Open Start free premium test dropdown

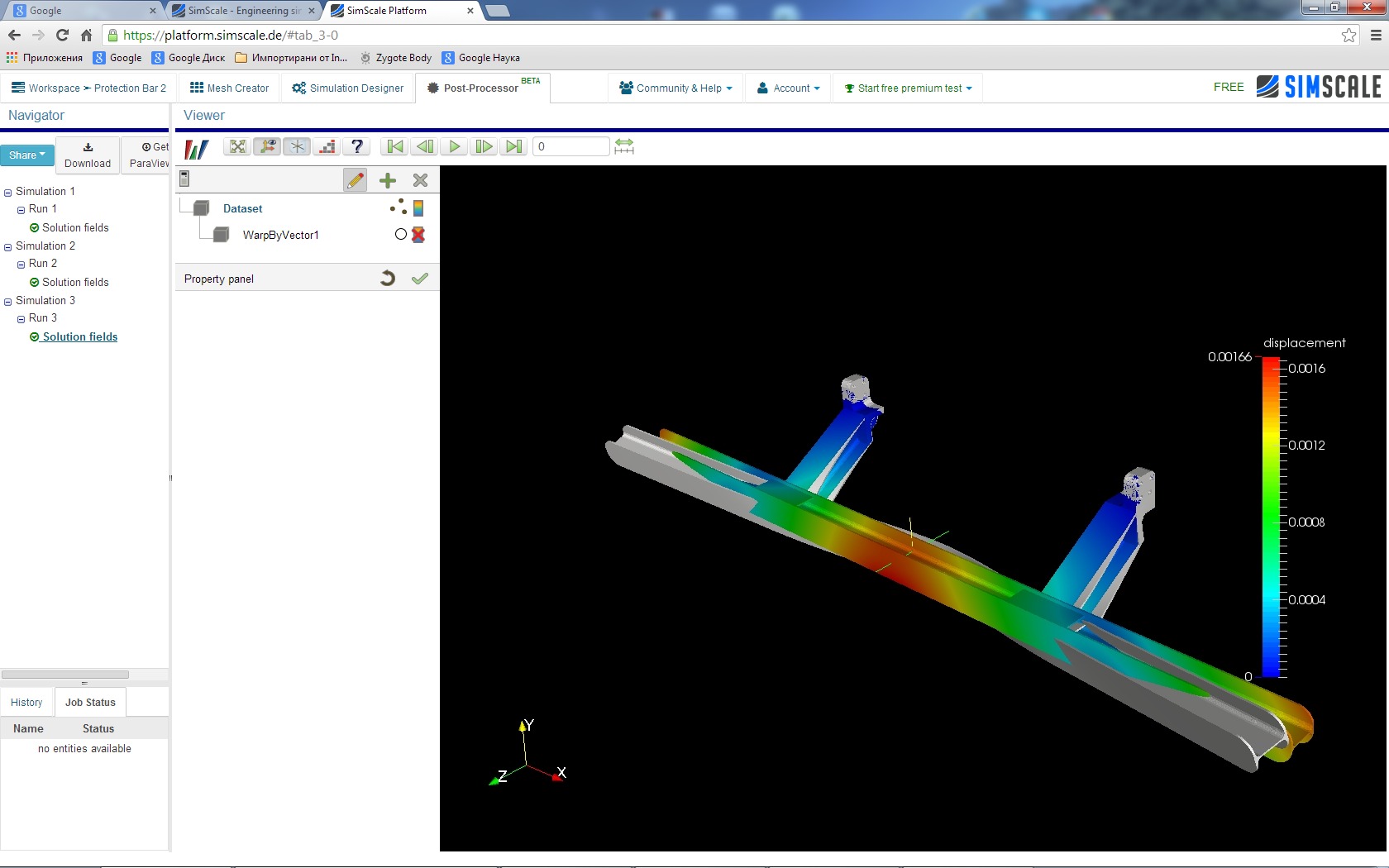(908, 88)
